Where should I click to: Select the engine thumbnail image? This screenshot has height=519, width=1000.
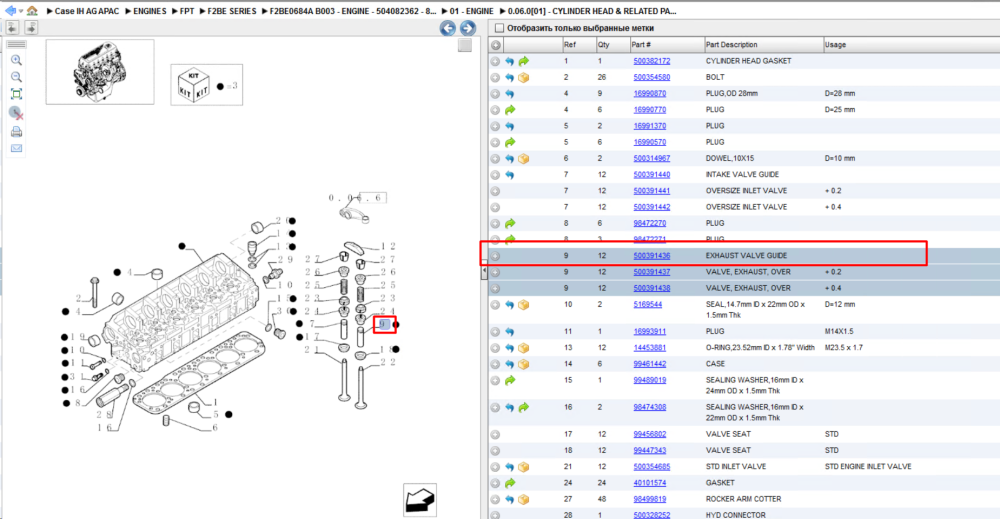[x=100, y=72]
